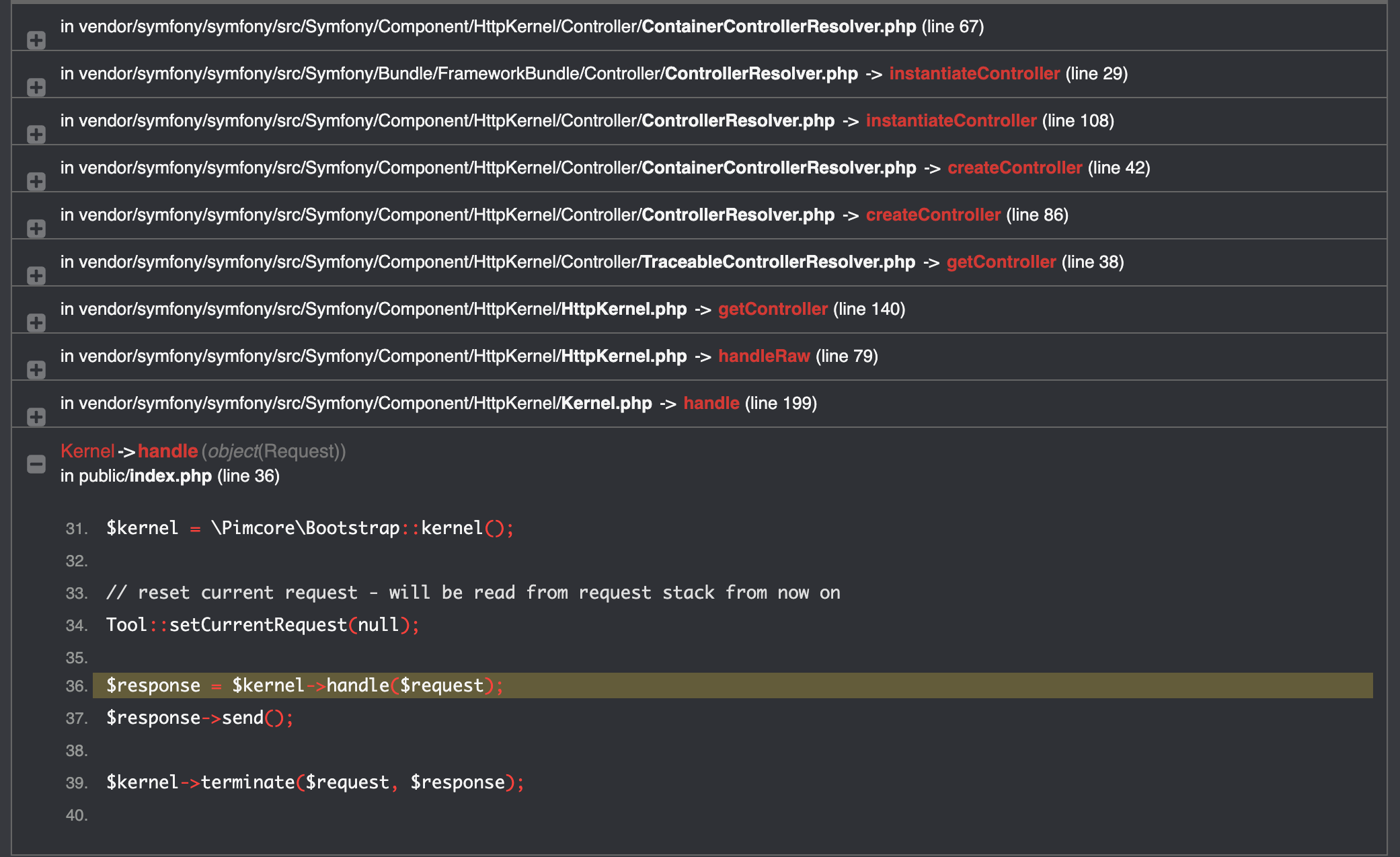Click the handle link next to Kernel.php
Image resolution: width=1400 pixels, height=857 pixels.
711,404
